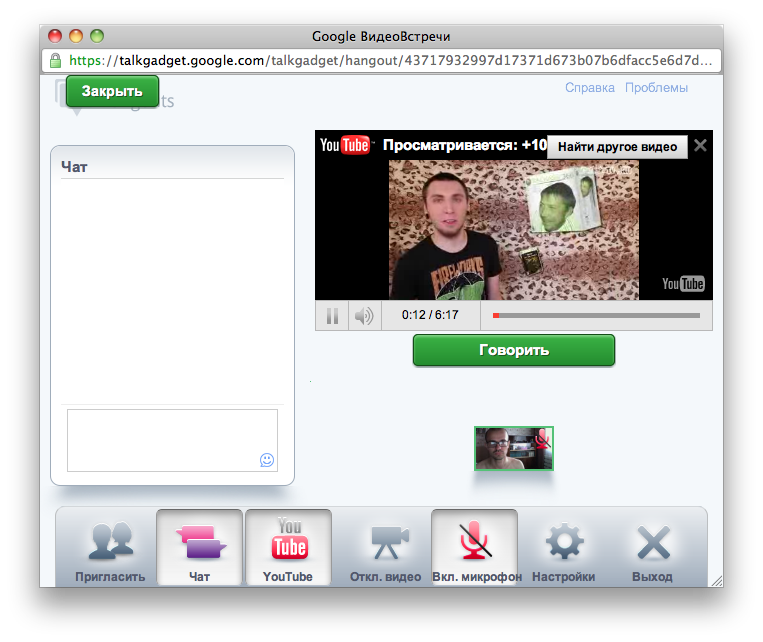Click the green padlock in the address bar

click(55, 60)
